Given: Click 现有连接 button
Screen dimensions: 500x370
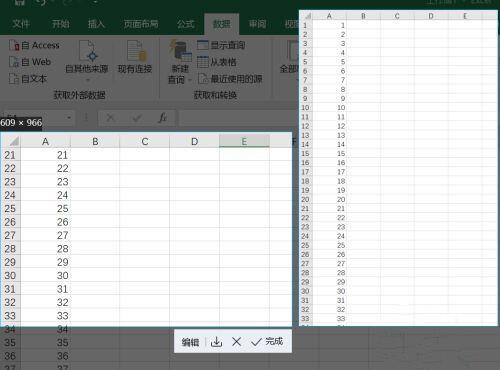Looking at the screenshot, I should [x=135, y=57].
